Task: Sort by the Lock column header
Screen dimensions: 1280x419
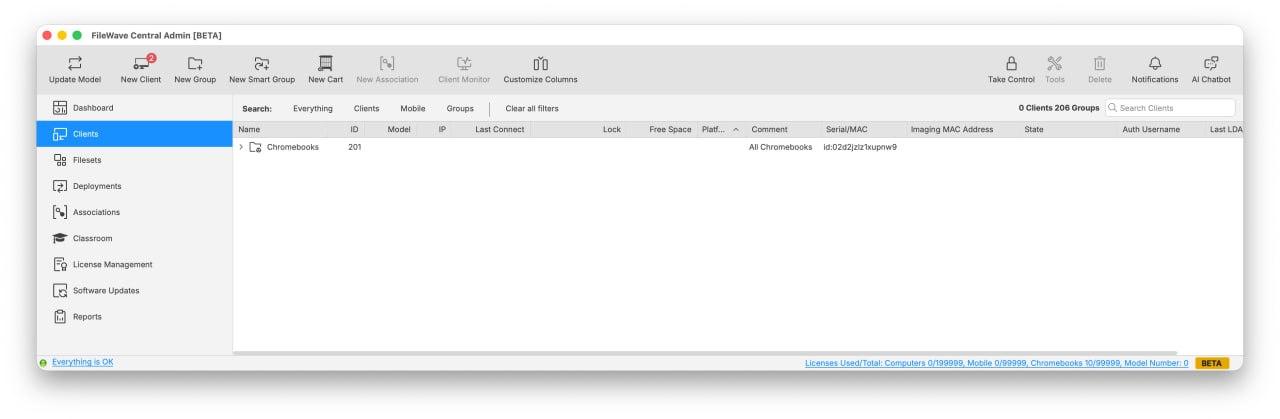Action: click(x=612, y=130)
